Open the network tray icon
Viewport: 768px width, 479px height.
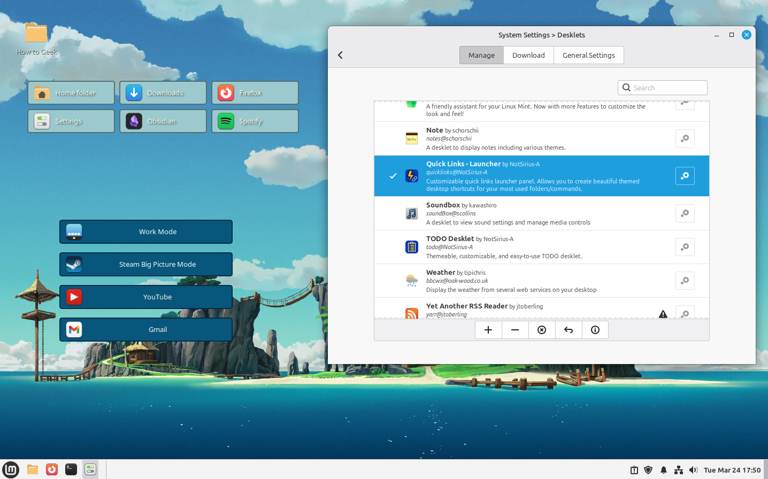click(678, 470)
